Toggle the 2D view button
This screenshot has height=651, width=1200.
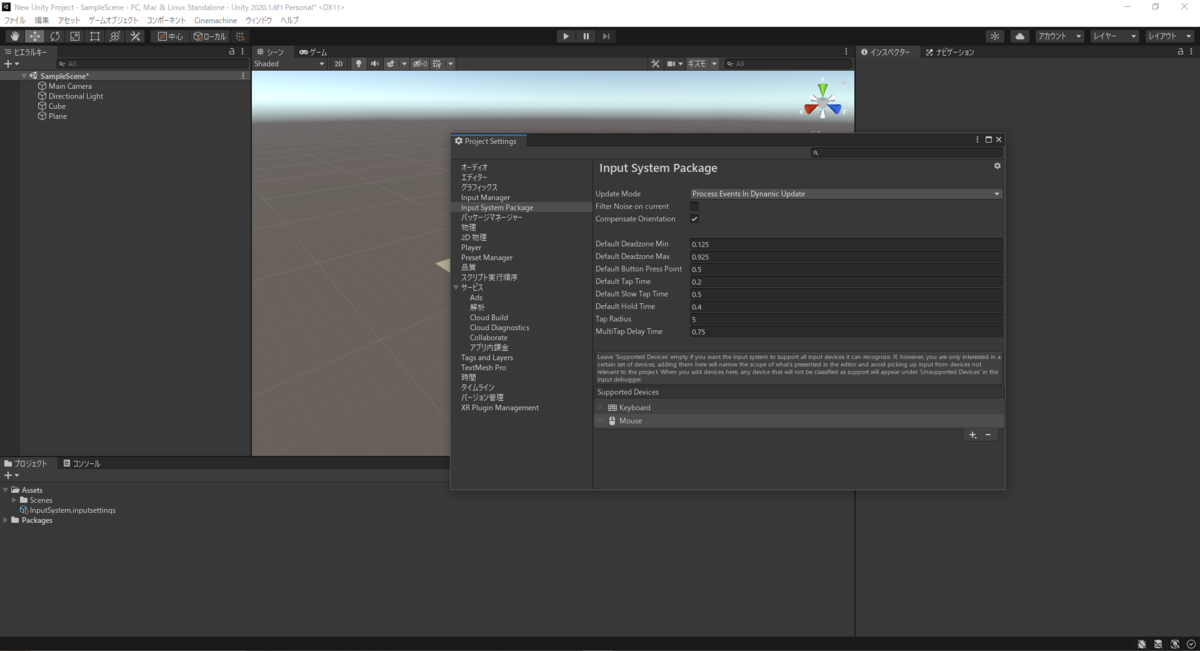pos(338,63)
